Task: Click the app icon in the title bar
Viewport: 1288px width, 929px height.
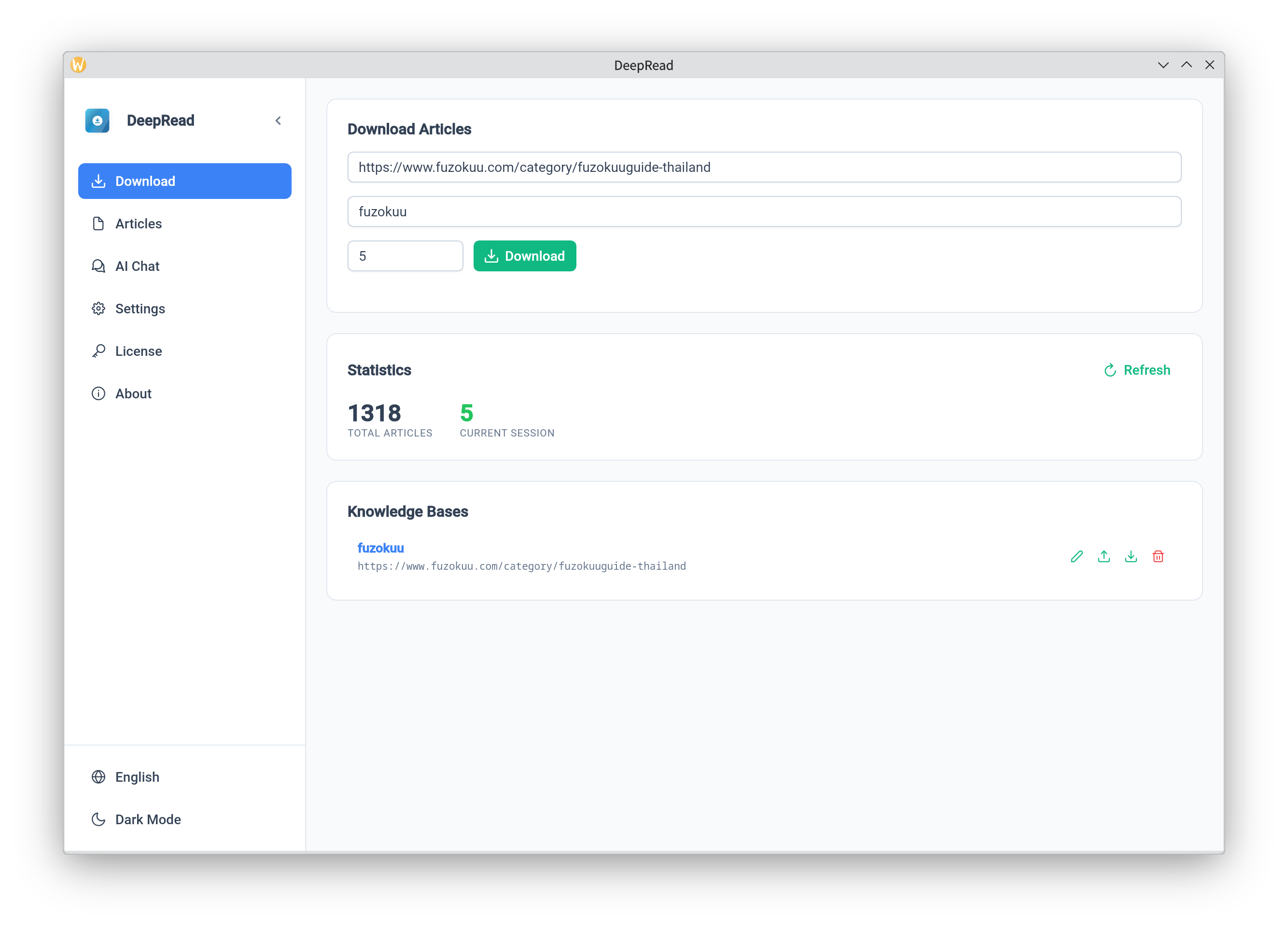Action: [78, 65]
